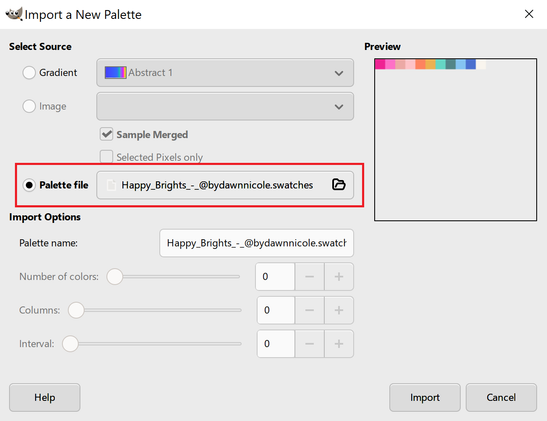Click the orange swatch in the preview
Viewport: 547px width, 421px height.
[x=420, y=64]
